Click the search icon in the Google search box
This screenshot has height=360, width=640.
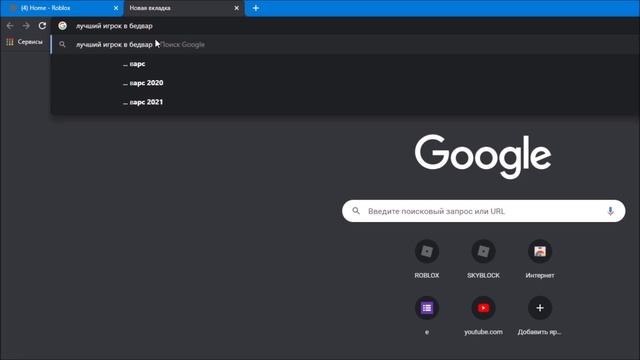[x=356, y=211]
